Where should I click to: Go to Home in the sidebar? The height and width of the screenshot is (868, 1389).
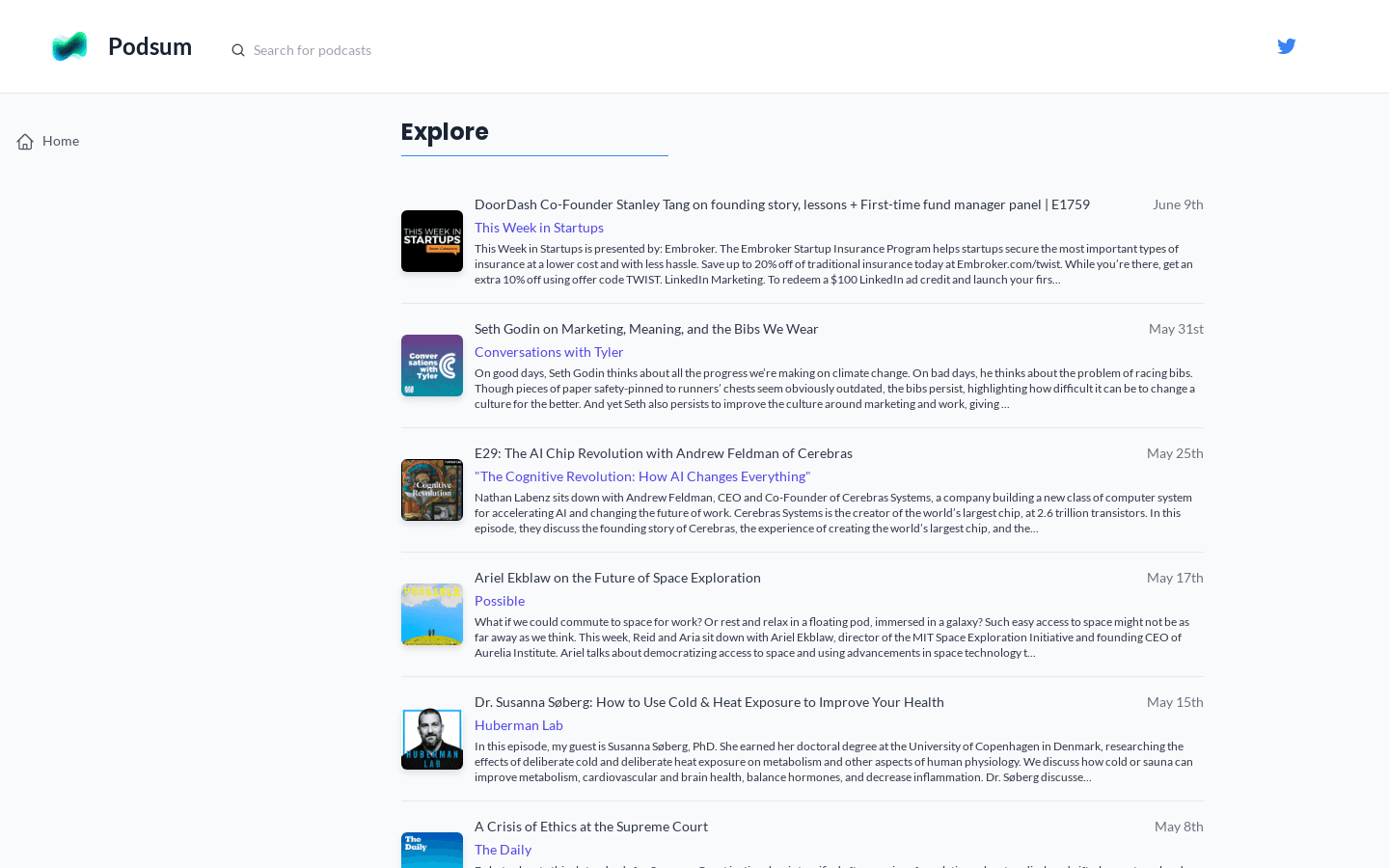point(61,141)
